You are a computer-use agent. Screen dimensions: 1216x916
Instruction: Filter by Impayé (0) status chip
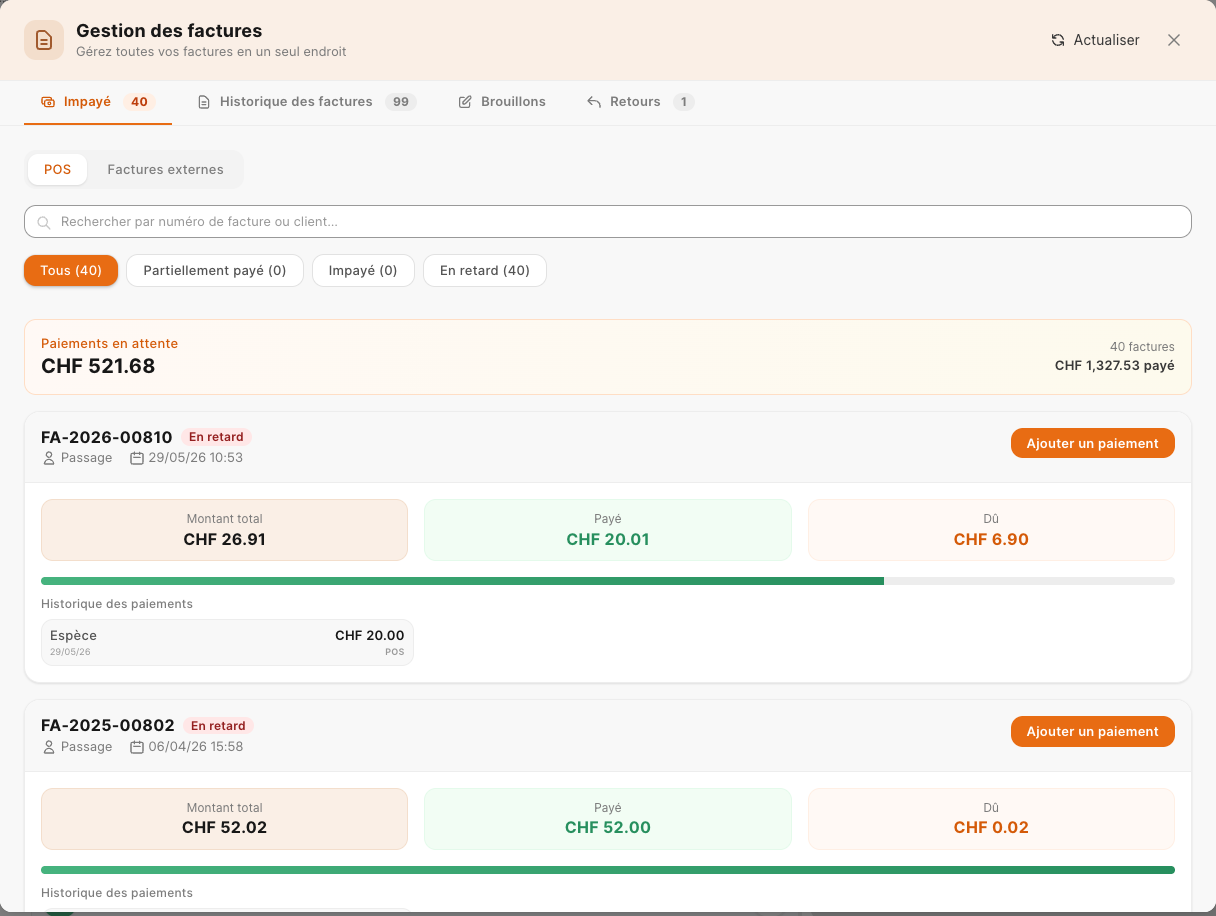(x=363, y=271)
